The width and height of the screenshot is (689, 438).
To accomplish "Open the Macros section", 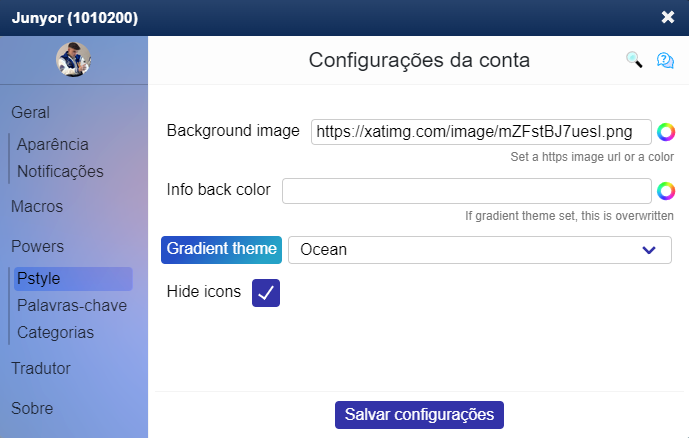I will [x=37, y=206].
